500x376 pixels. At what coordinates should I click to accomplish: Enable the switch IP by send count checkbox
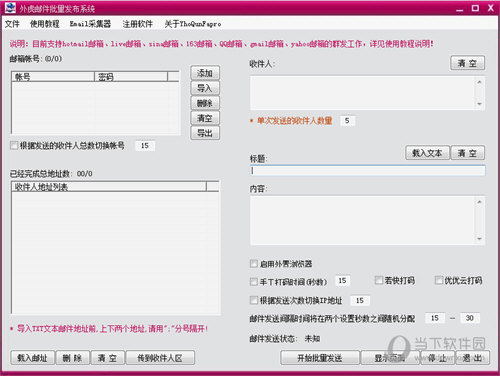pyautogui.click(x=254, y=300)
